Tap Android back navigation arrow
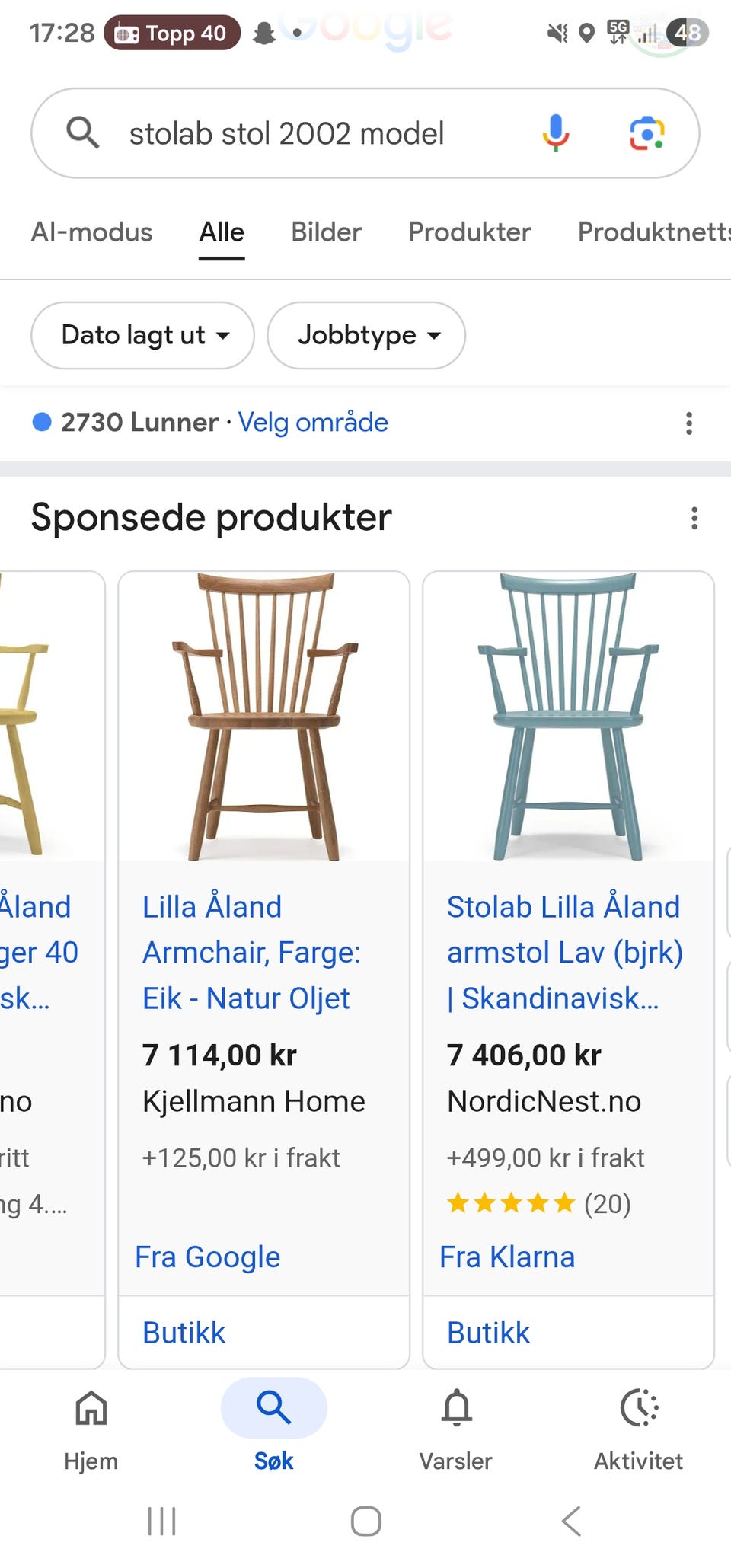 pos(571,1522)
